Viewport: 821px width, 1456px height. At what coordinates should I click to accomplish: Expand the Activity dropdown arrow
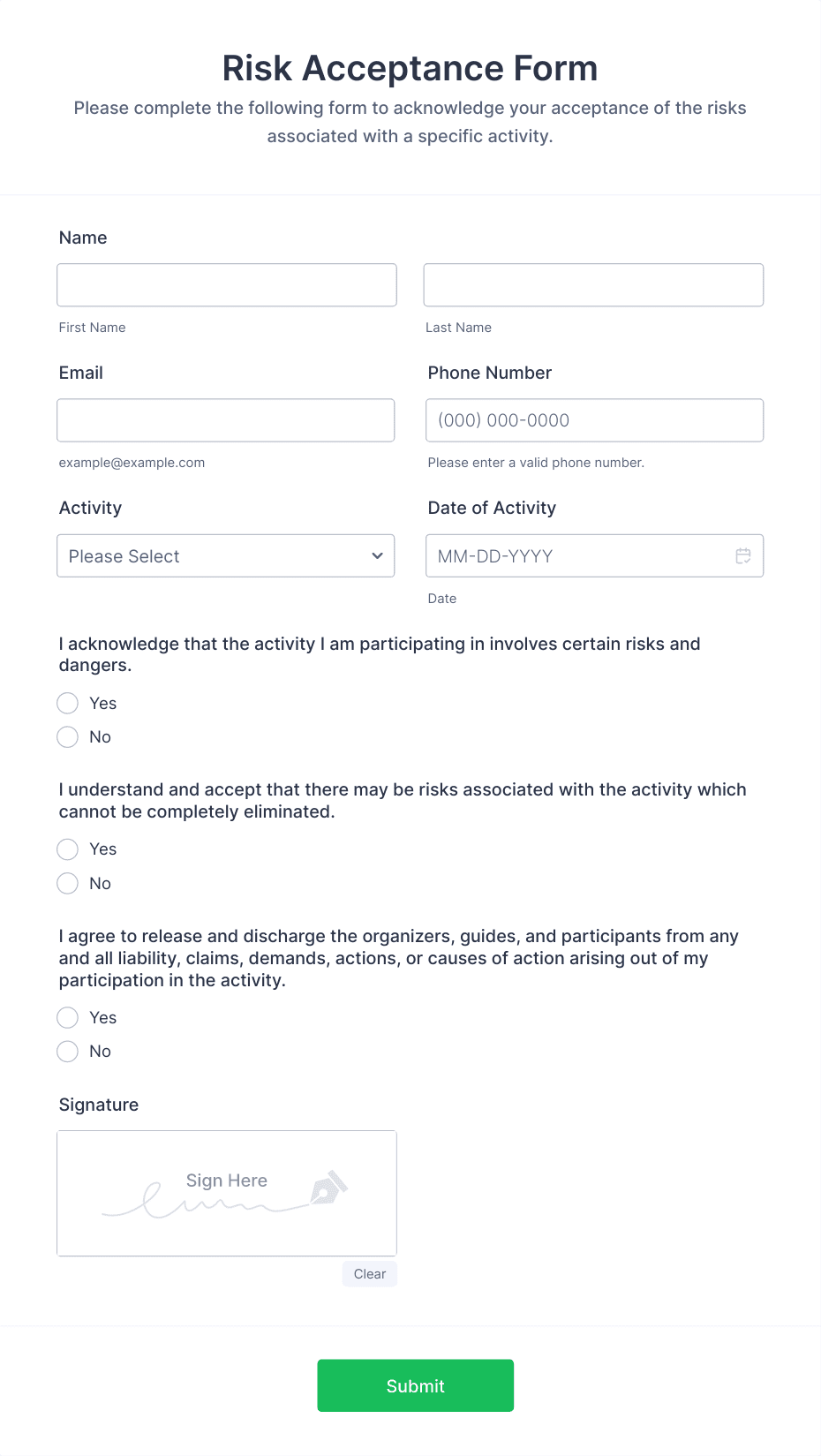377,556
